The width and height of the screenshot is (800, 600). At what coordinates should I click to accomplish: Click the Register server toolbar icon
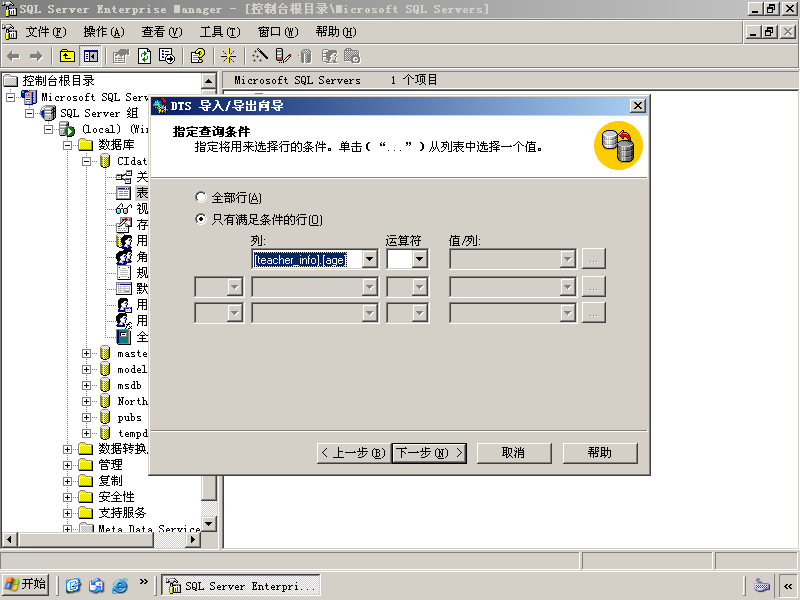tap(283, 56)
